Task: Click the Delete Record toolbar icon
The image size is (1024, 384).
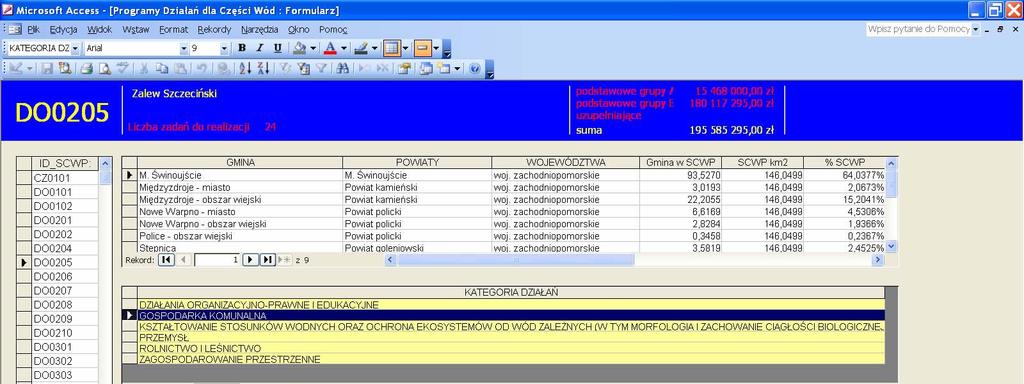Action: [x=383, y=68]
